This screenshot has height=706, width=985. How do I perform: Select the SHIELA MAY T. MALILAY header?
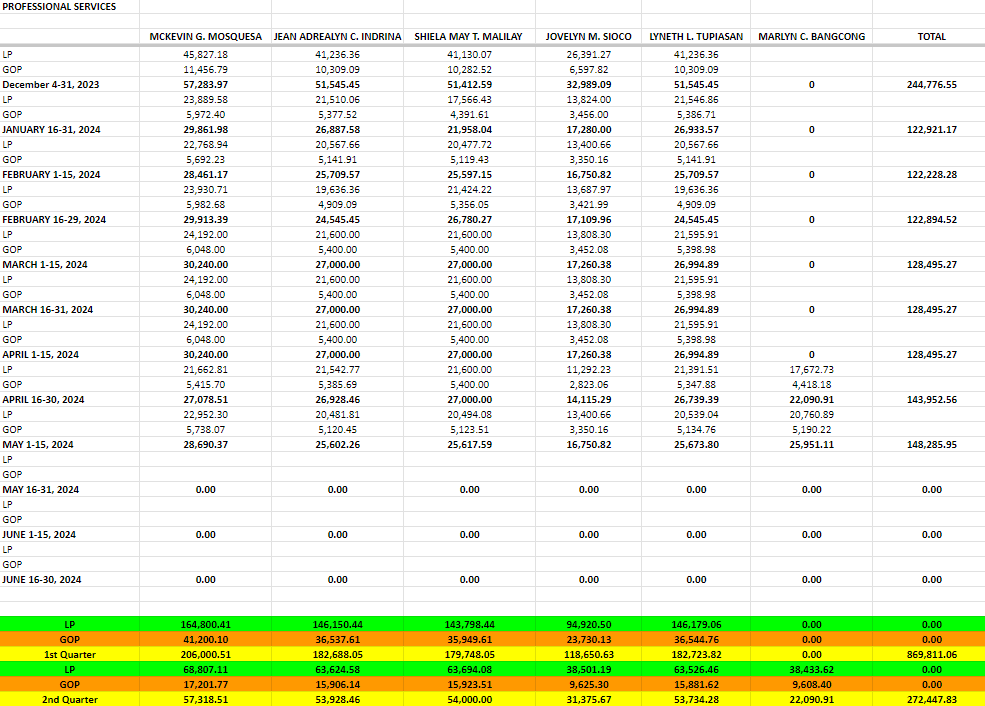(468, 36)
